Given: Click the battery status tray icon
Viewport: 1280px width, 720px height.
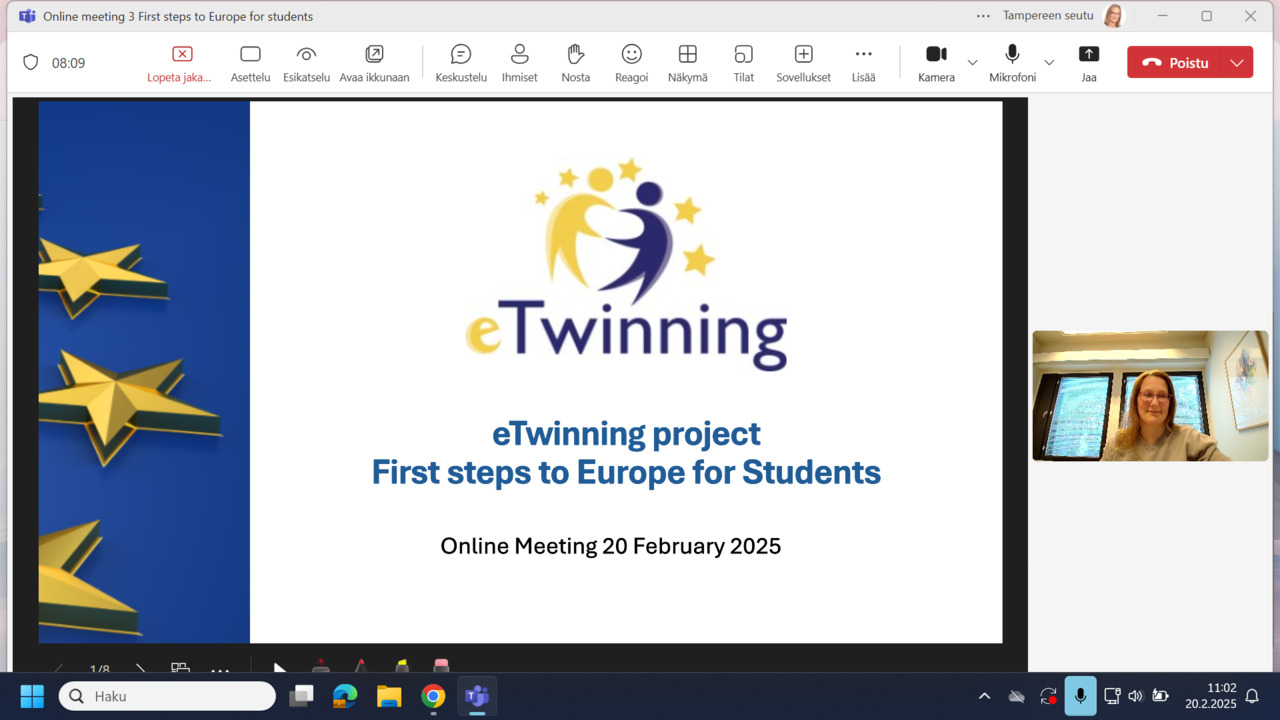Looking at the screenshot, I should pos(1160,696).
